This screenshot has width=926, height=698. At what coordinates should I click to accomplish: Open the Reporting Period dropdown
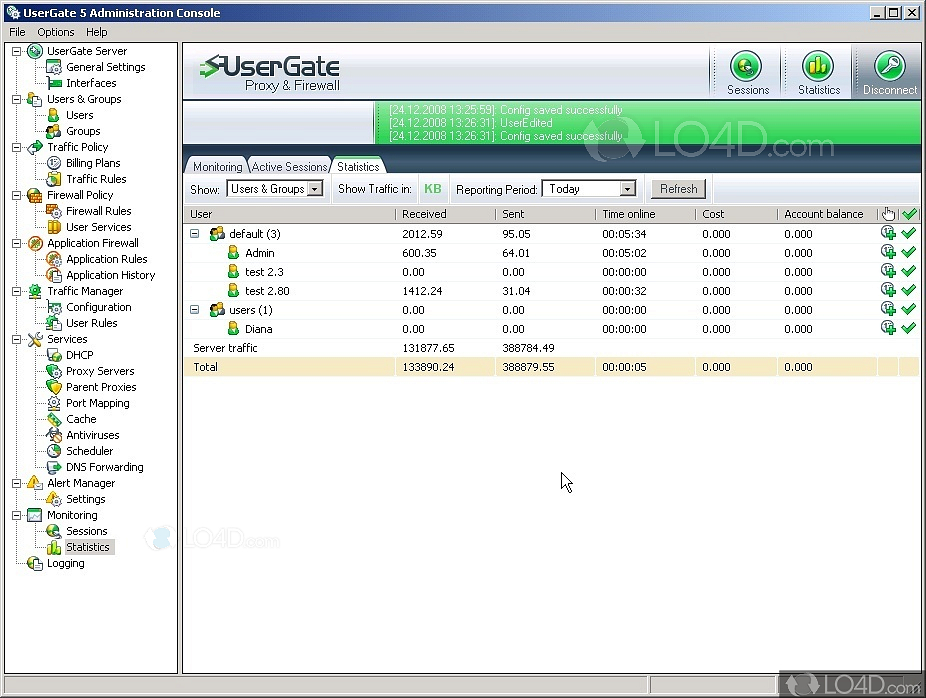coord(591,189)
